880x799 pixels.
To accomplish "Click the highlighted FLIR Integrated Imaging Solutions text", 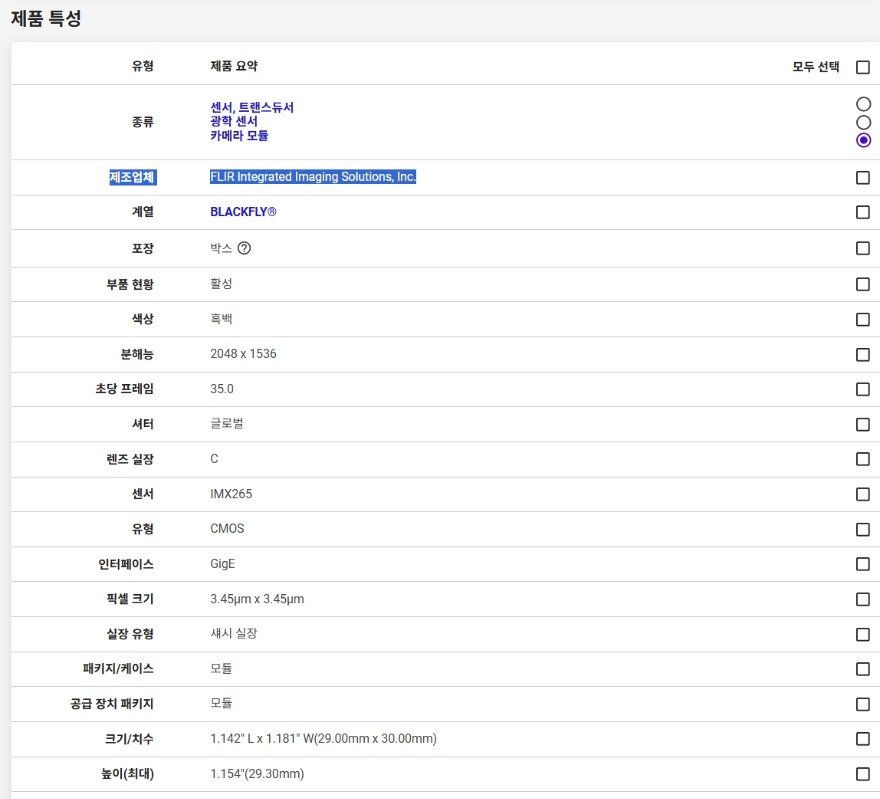I will click(x=312, y=177).
